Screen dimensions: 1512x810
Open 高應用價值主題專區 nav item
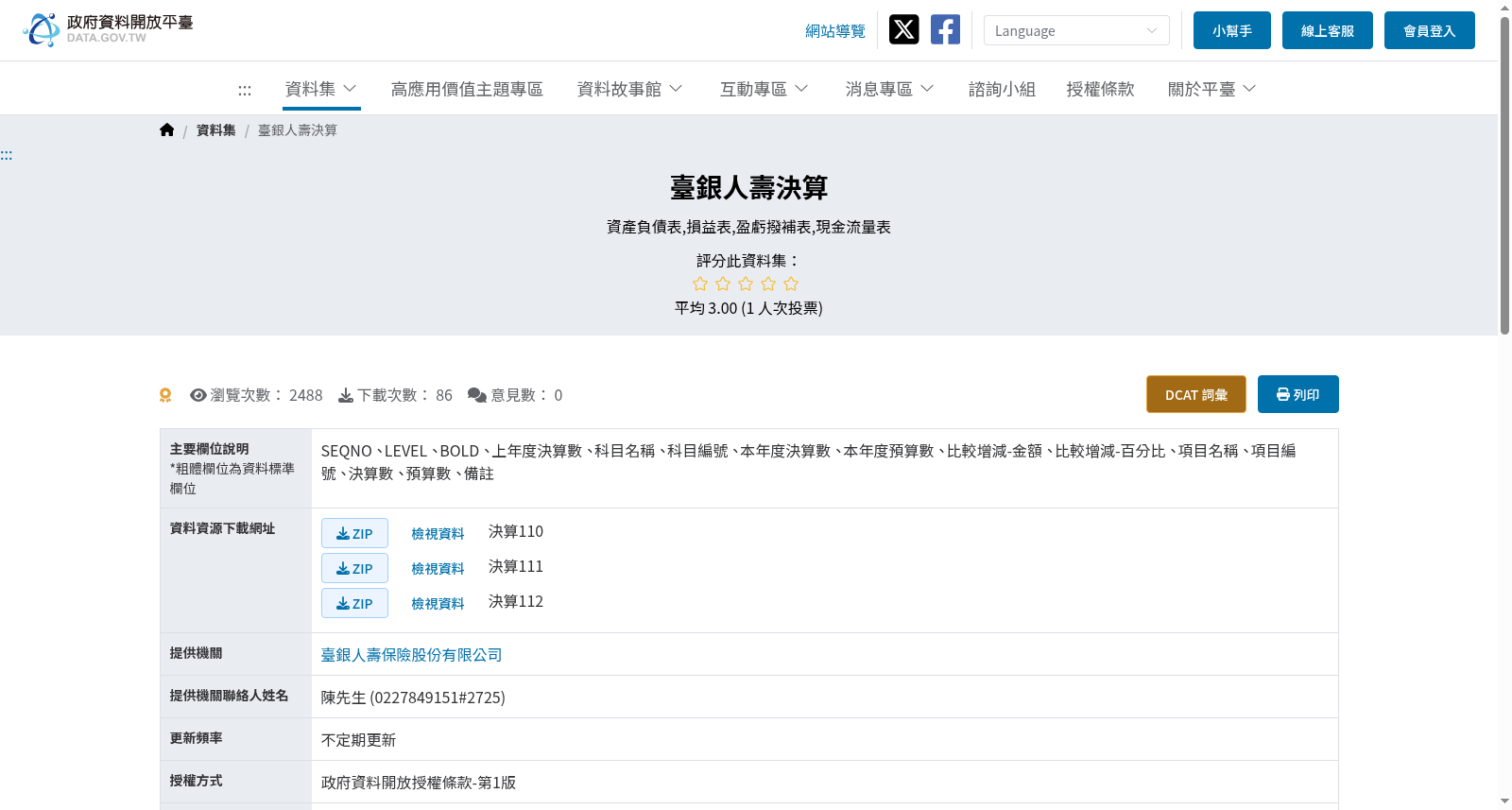click(467, 89)
